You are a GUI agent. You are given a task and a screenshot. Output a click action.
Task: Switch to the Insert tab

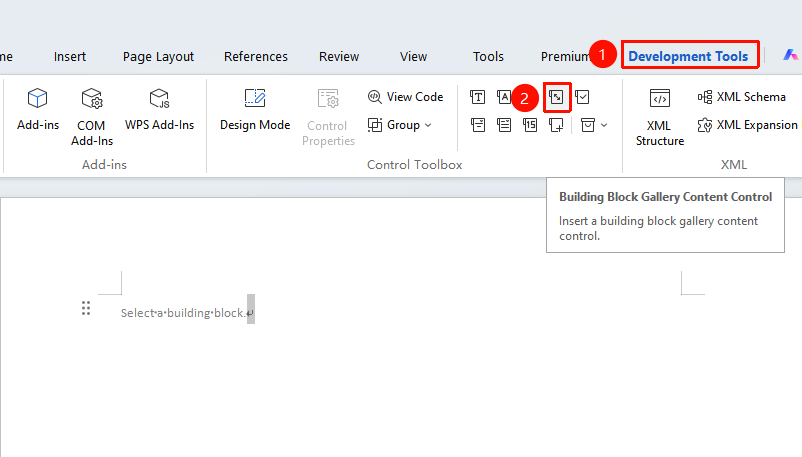70,56
